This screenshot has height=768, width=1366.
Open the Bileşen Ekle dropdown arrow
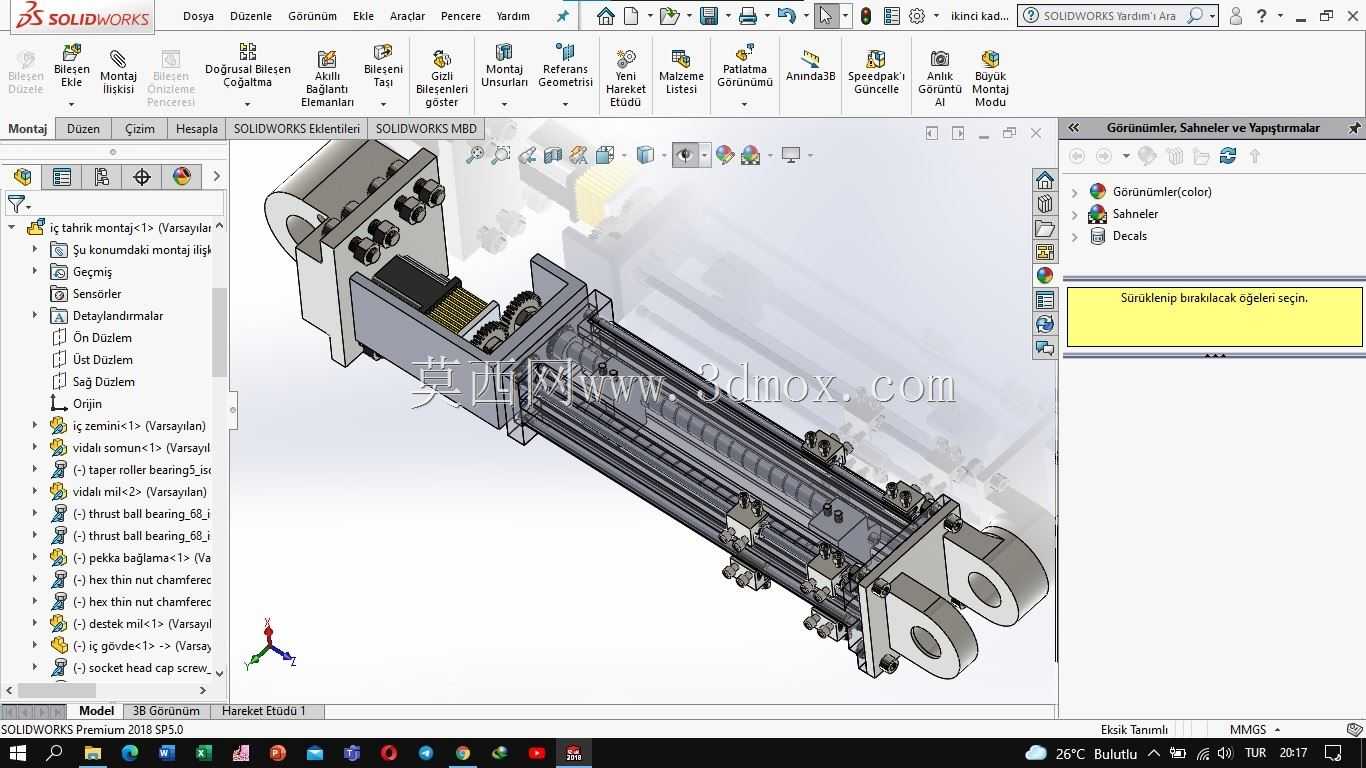(71, 103)
